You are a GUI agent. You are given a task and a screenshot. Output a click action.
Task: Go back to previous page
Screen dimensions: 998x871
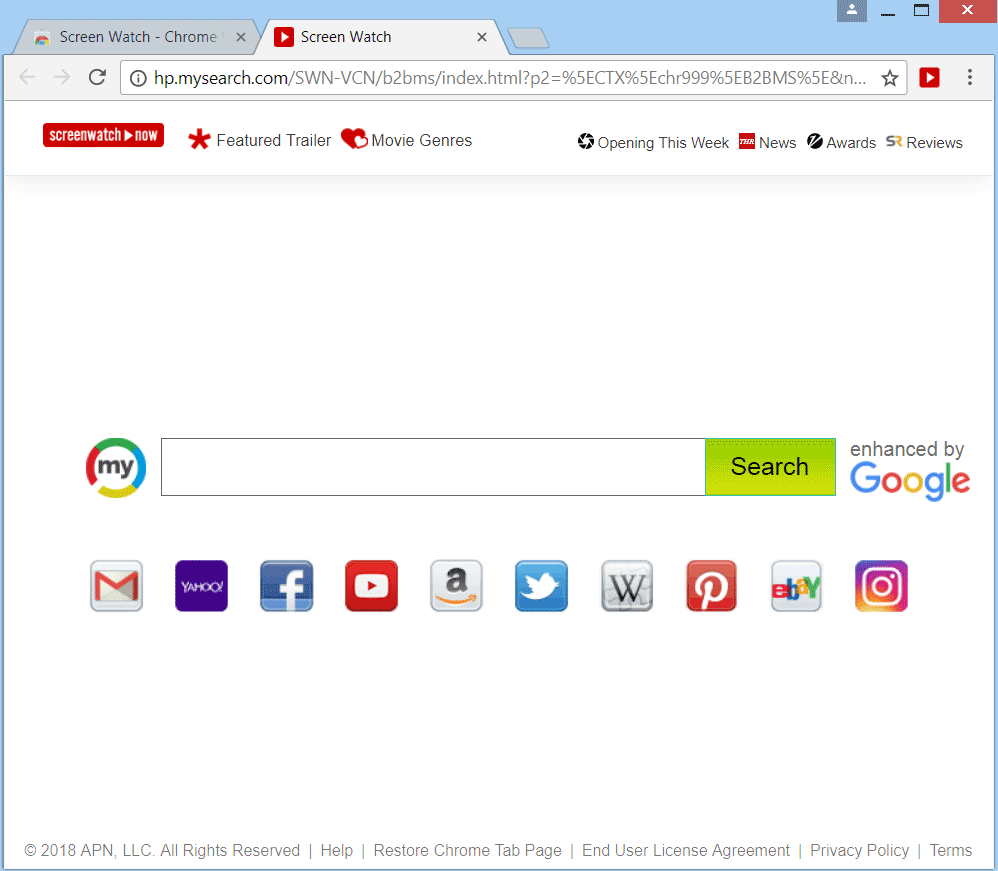coord(27,77)
